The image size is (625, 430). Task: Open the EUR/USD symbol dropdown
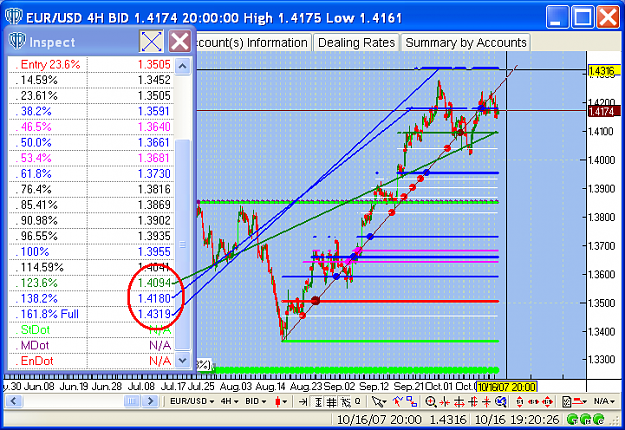(192, 401)
